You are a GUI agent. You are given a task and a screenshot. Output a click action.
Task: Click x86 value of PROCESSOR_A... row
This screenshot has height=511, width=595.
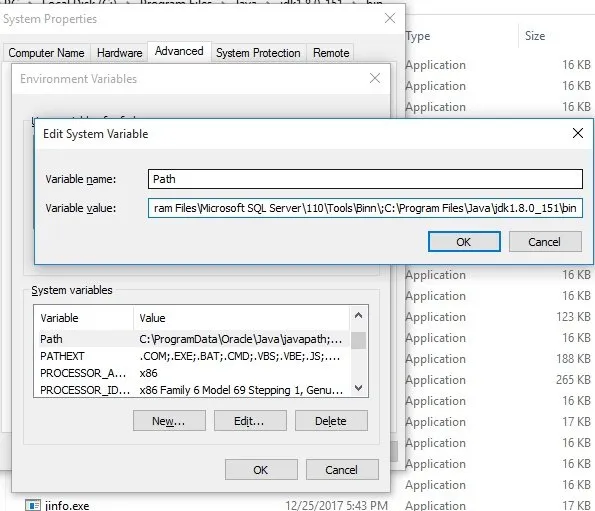click(148, 373)
